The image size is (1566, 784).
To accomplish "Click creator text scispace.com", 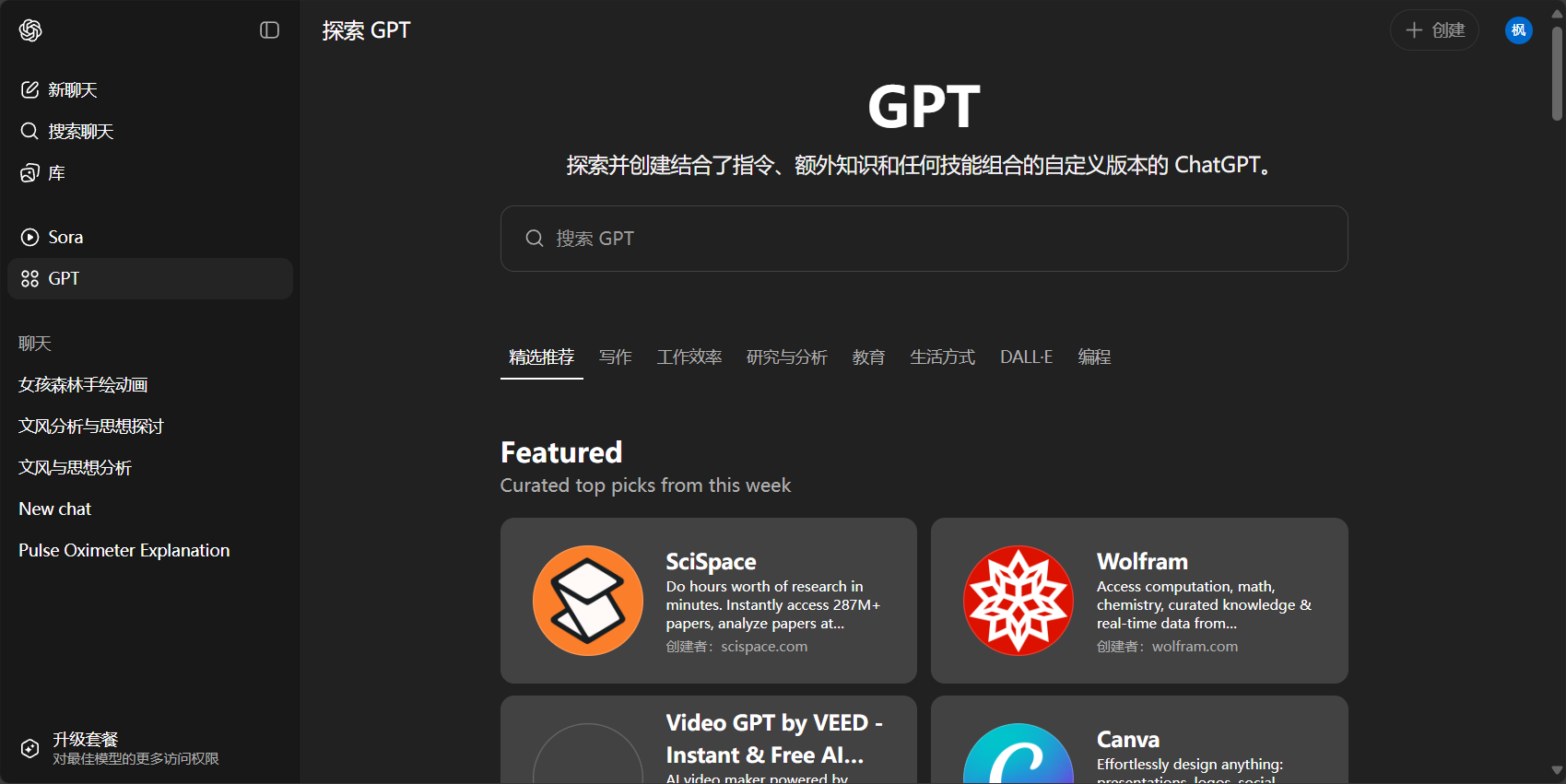I will point(764,647).
